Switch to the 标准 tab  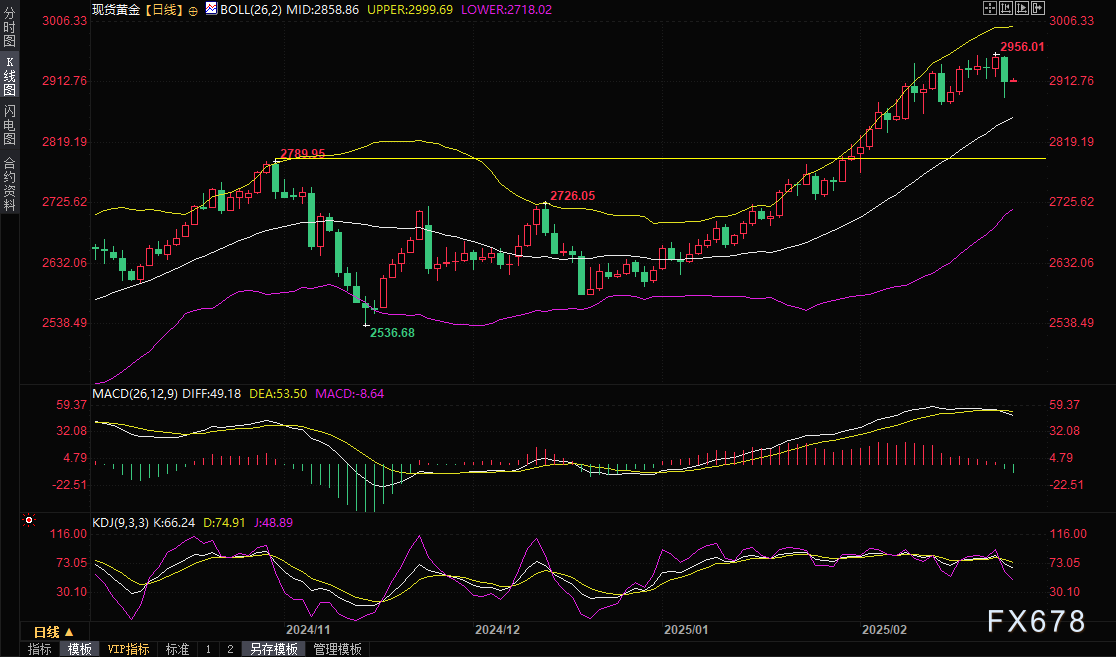click(x=177, y=649)
